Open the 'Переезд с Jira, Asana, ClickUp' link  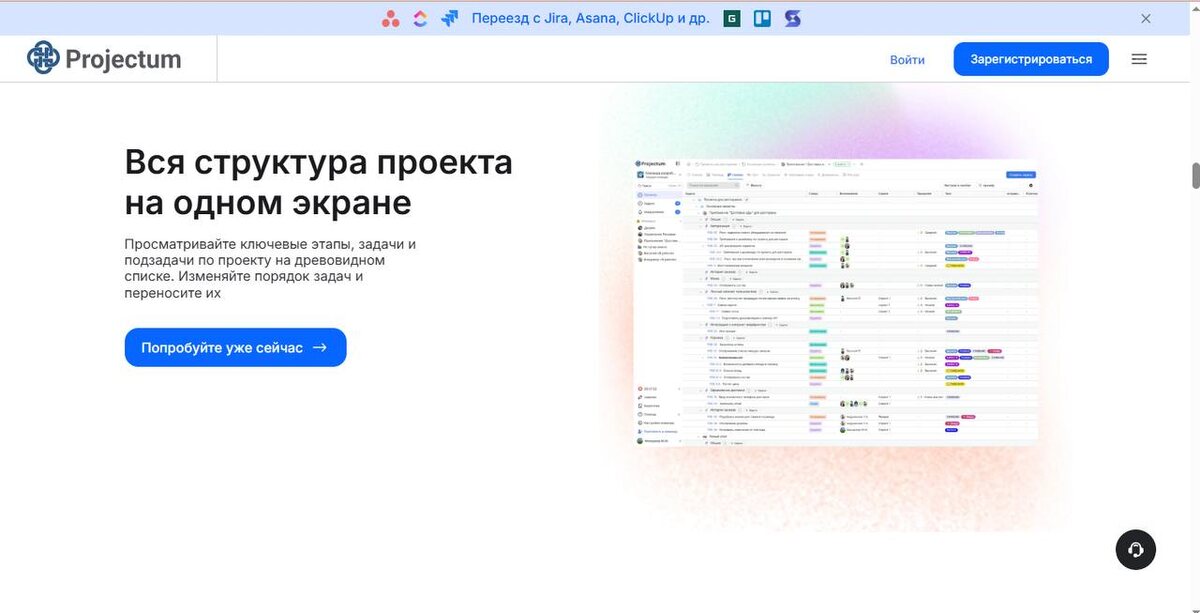(590, 18)
